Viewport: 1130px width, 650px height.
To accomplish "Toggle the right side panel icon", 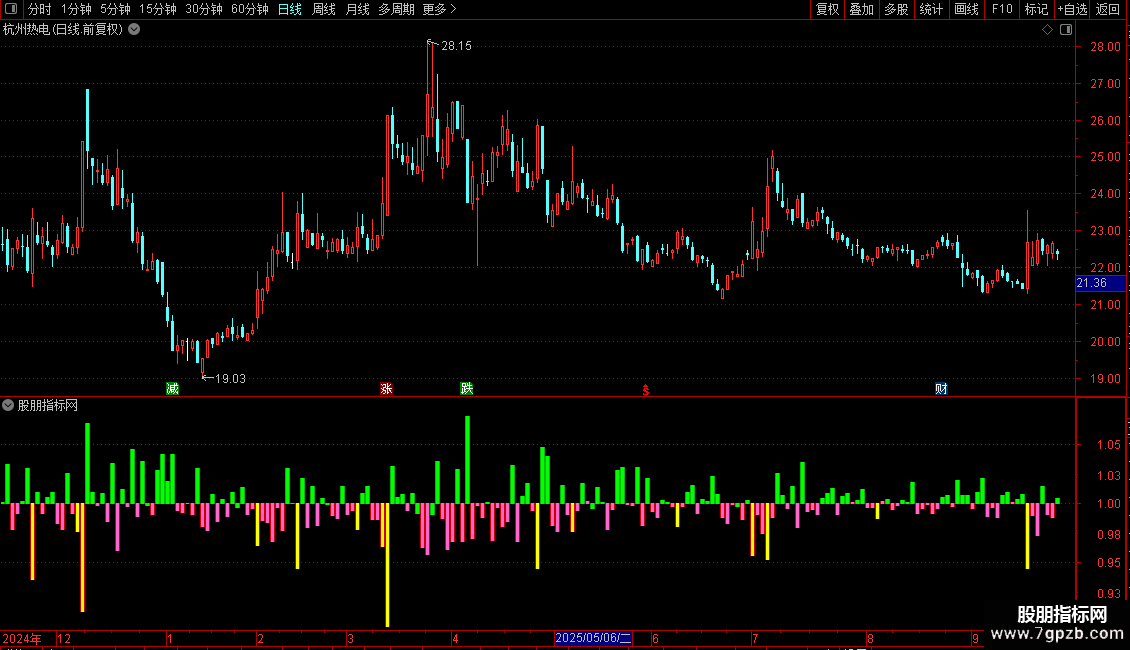I will coord(1066,30).
